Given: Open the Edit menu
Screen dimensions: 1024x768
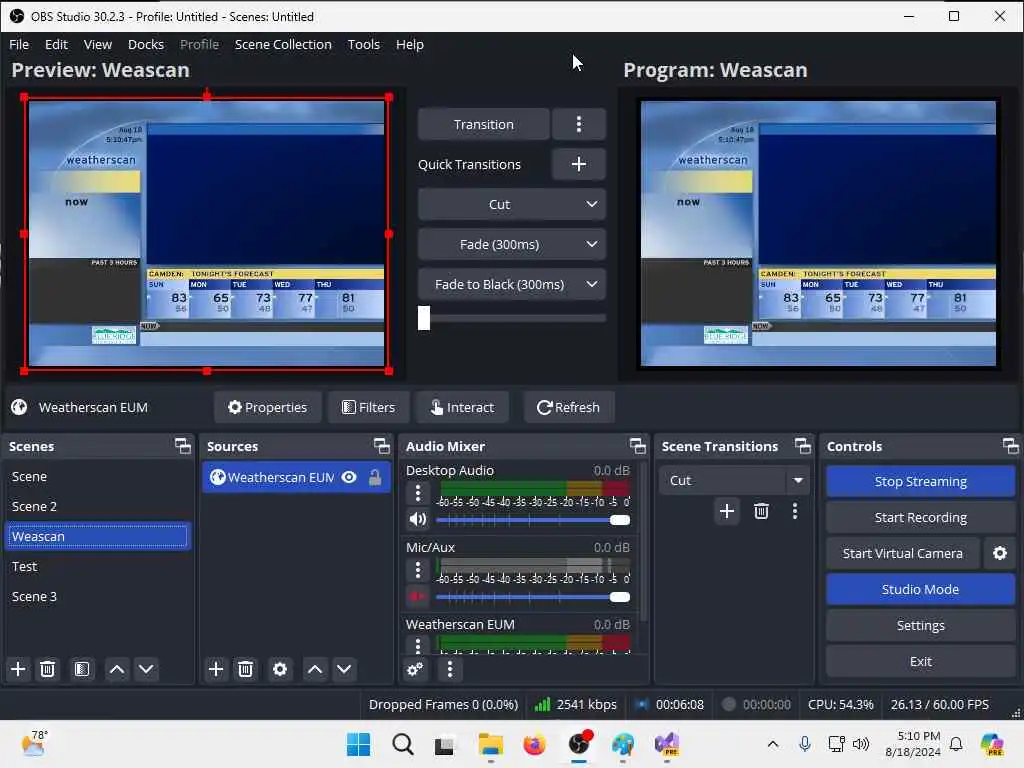Looking at the screenshot, I should point(56,44).
